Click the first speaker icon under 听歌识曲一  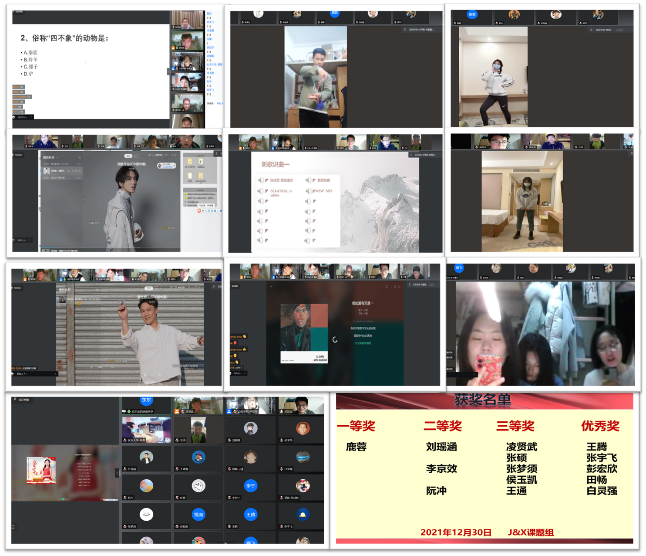(260, 180)
